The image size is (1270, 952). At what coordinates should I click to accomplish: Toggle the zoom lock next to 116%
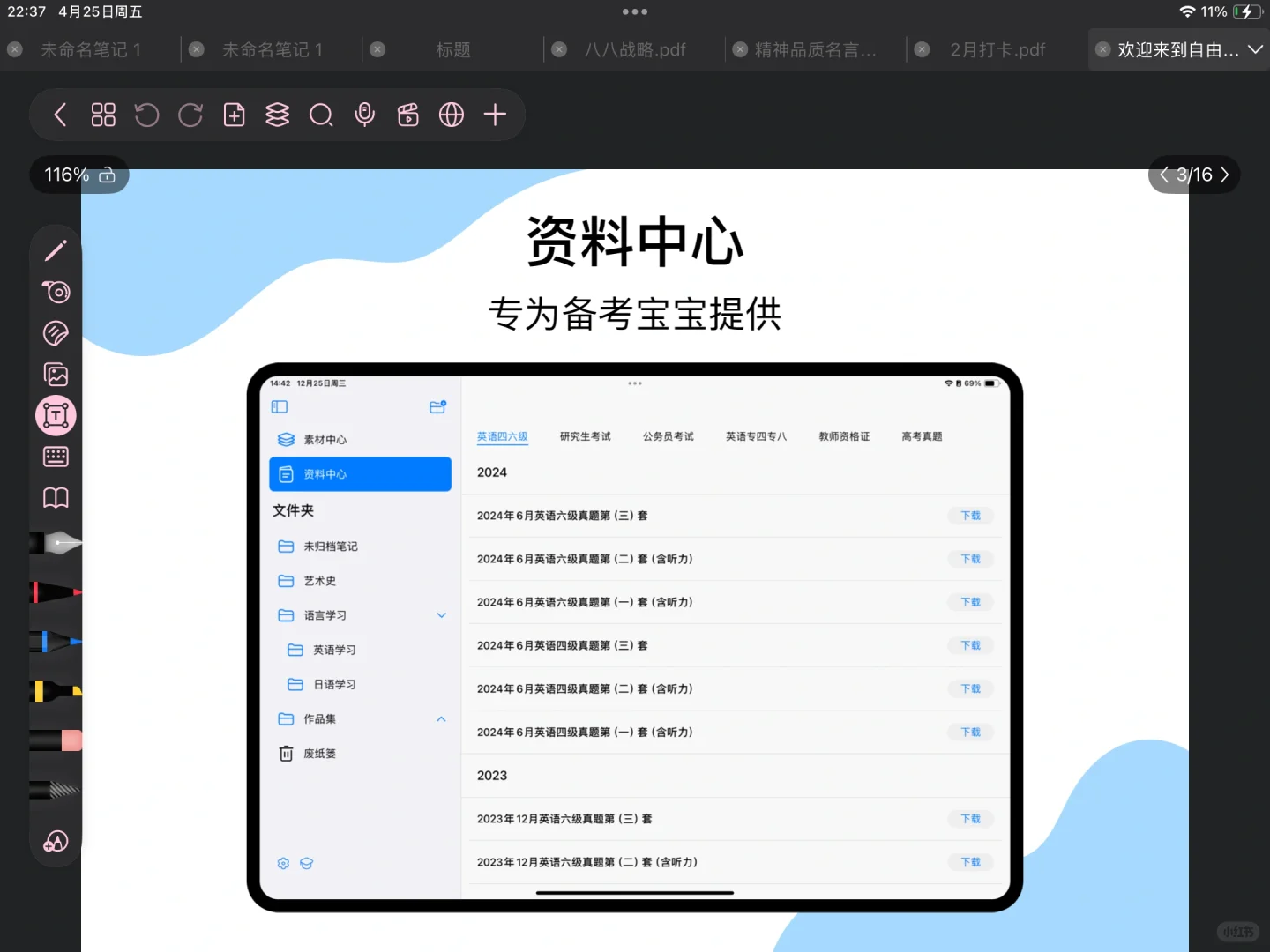coord(106,175)
